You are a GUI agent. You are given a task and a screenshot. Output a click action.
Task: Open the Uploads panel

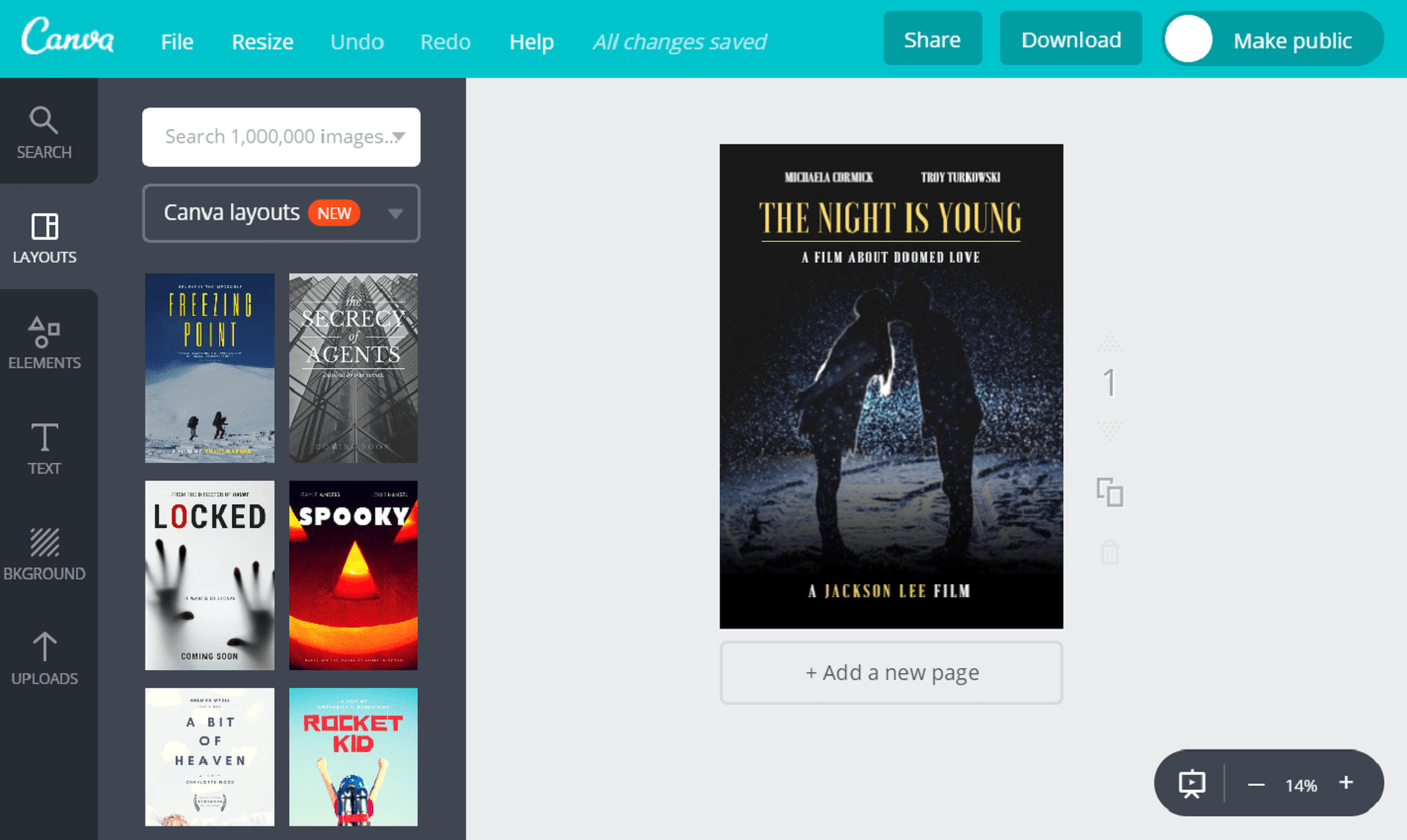44,658
